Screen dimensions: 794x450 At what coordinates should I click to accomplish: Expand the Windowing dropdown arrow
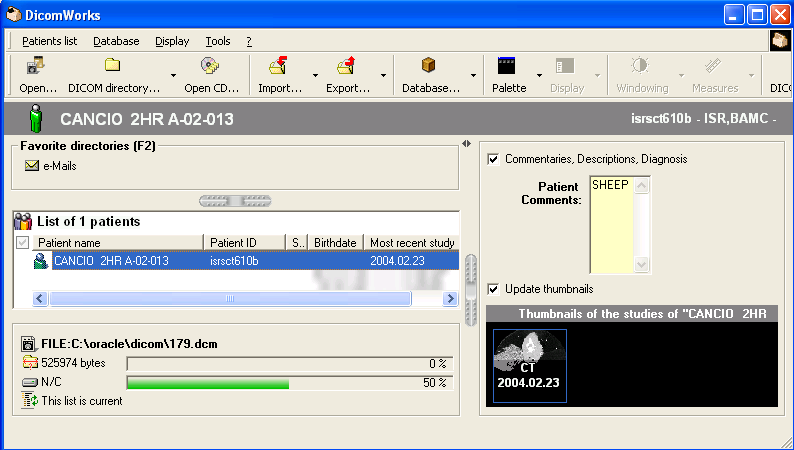(681, 75)
